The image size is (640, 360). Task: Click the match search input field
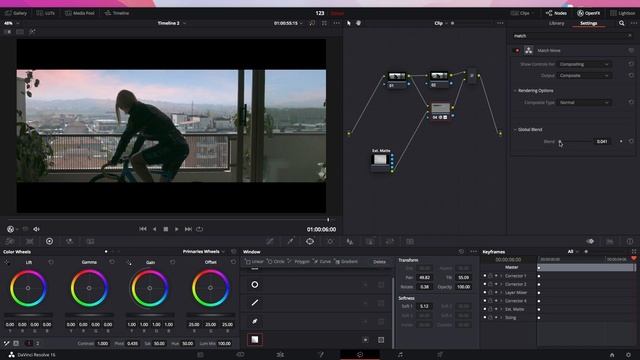(x=569, y=36)
